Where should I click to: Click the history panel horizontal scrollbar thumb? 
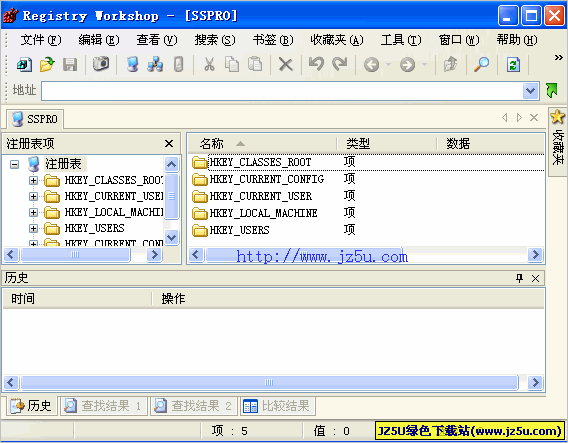coord(269,383)
